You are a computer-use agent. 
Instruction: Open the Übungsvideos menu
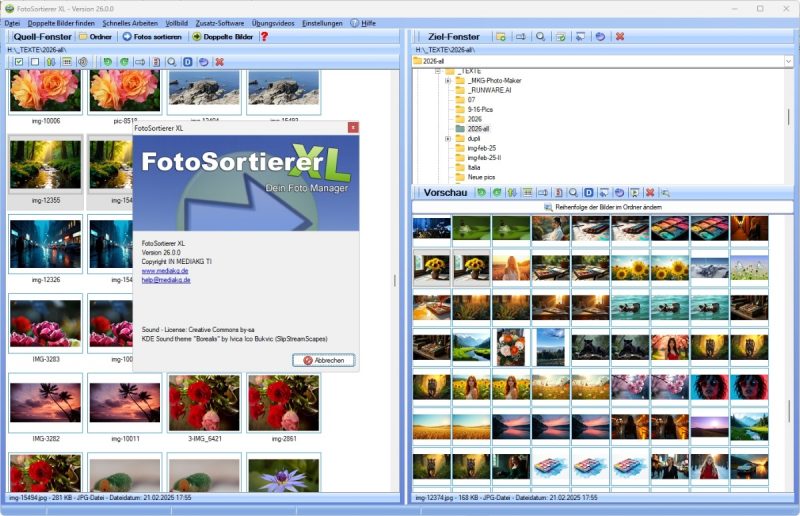tap(273, 23)
